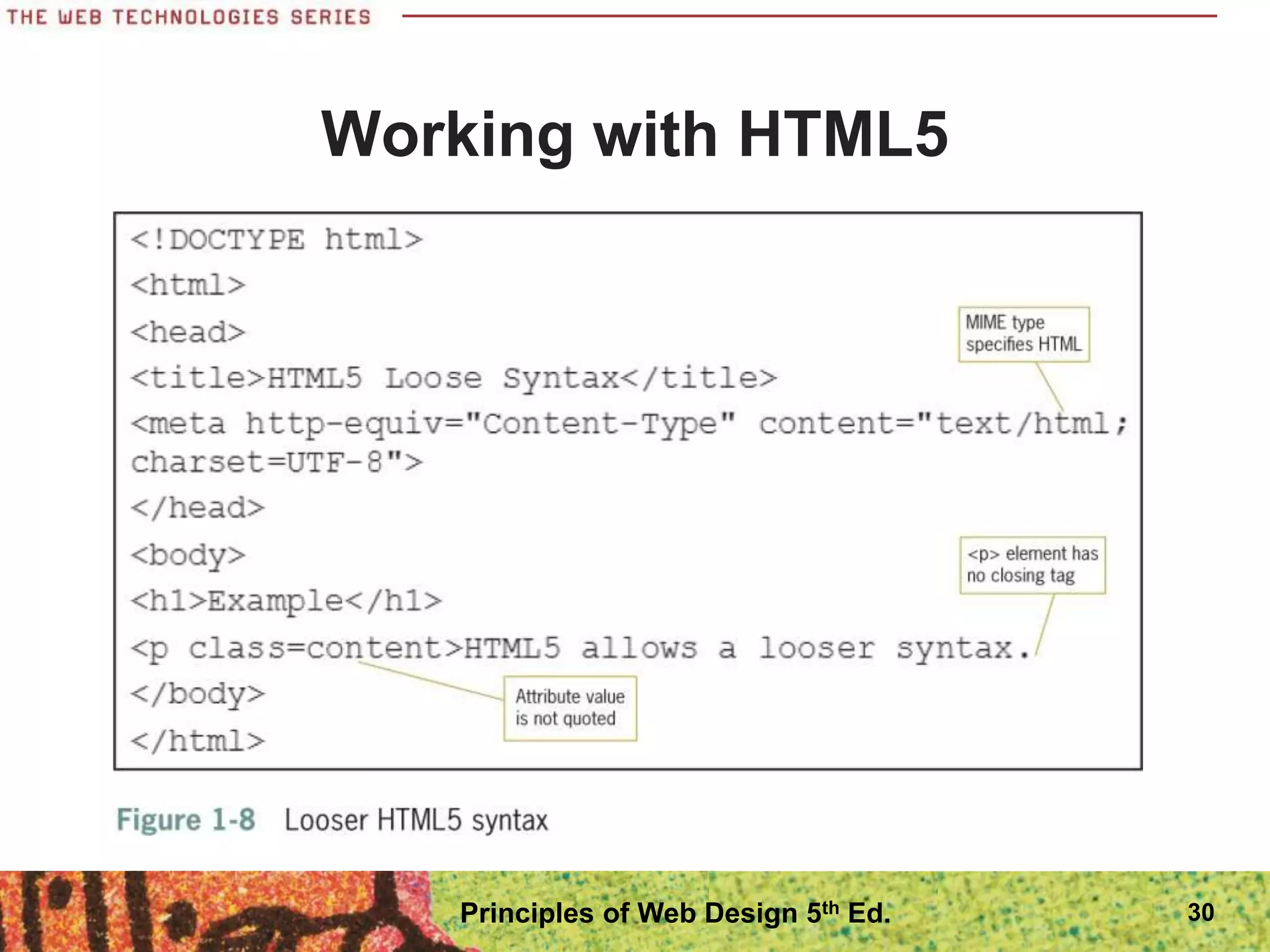
Task: Click the "Looser HTML5 syntax" caption
Action: (x=416, y=821)
